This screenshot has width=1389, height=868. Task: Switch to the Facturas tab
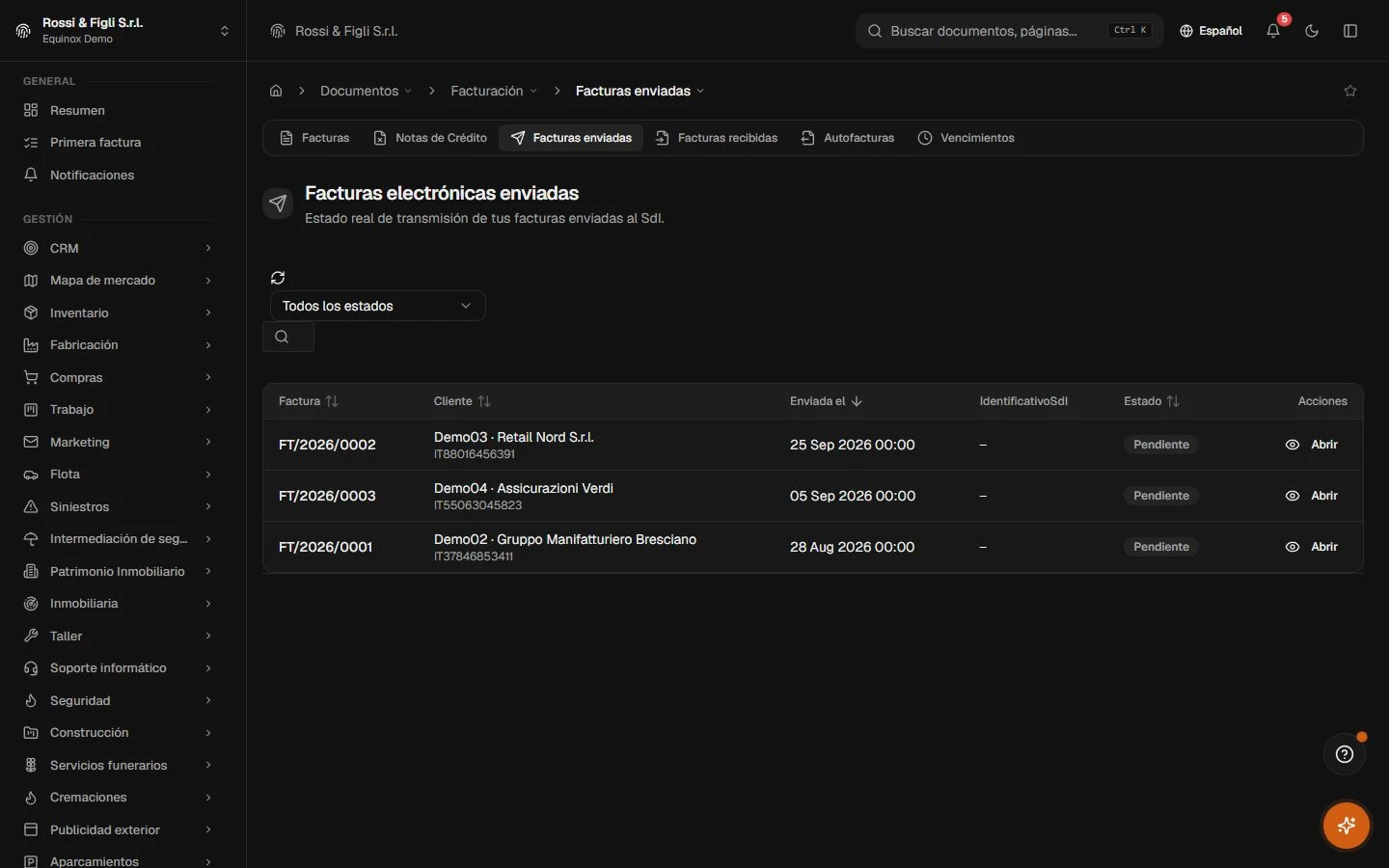click(x=314, y=138)
